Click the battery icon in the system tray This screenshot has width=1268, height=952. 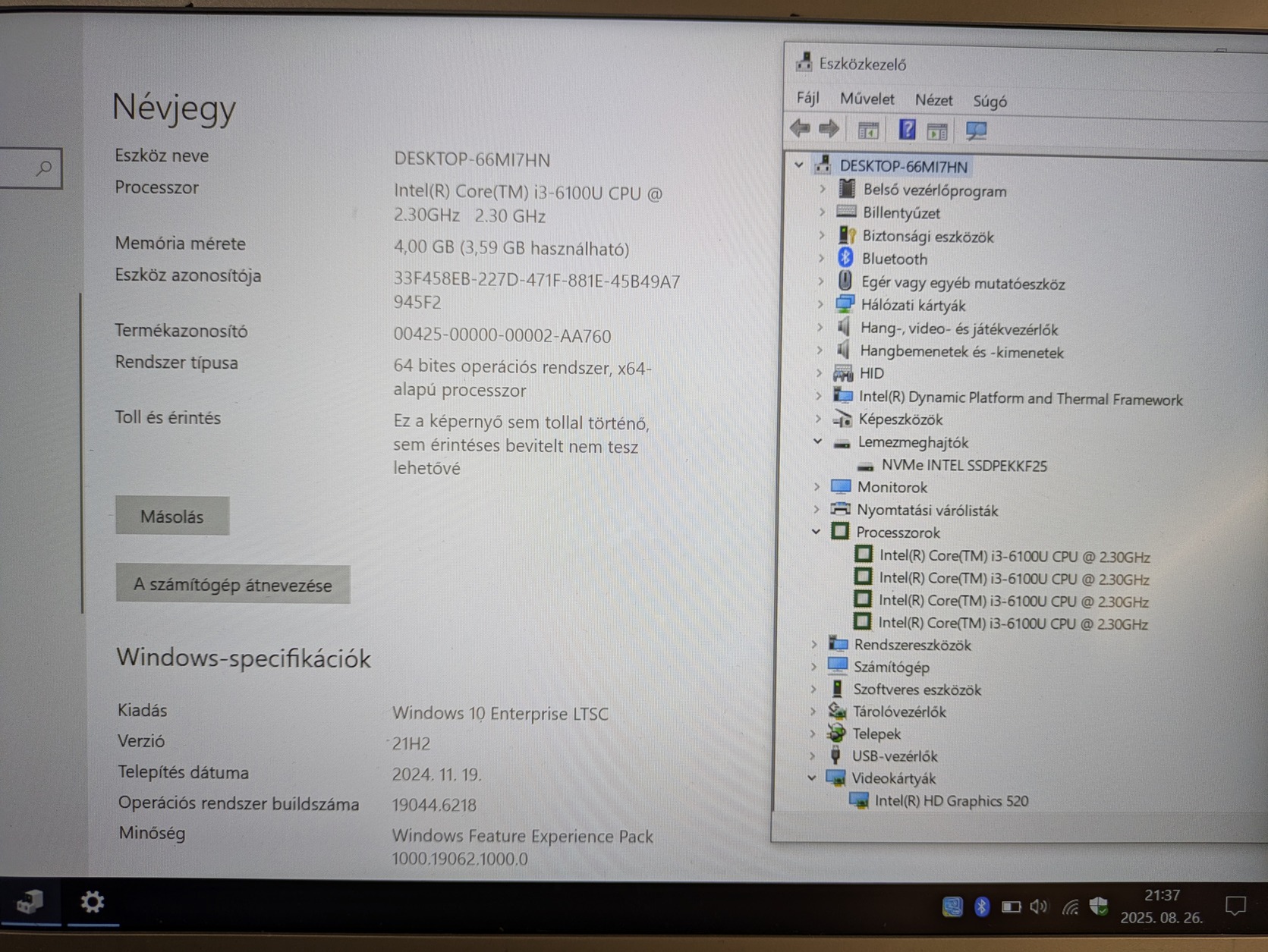1011,906
